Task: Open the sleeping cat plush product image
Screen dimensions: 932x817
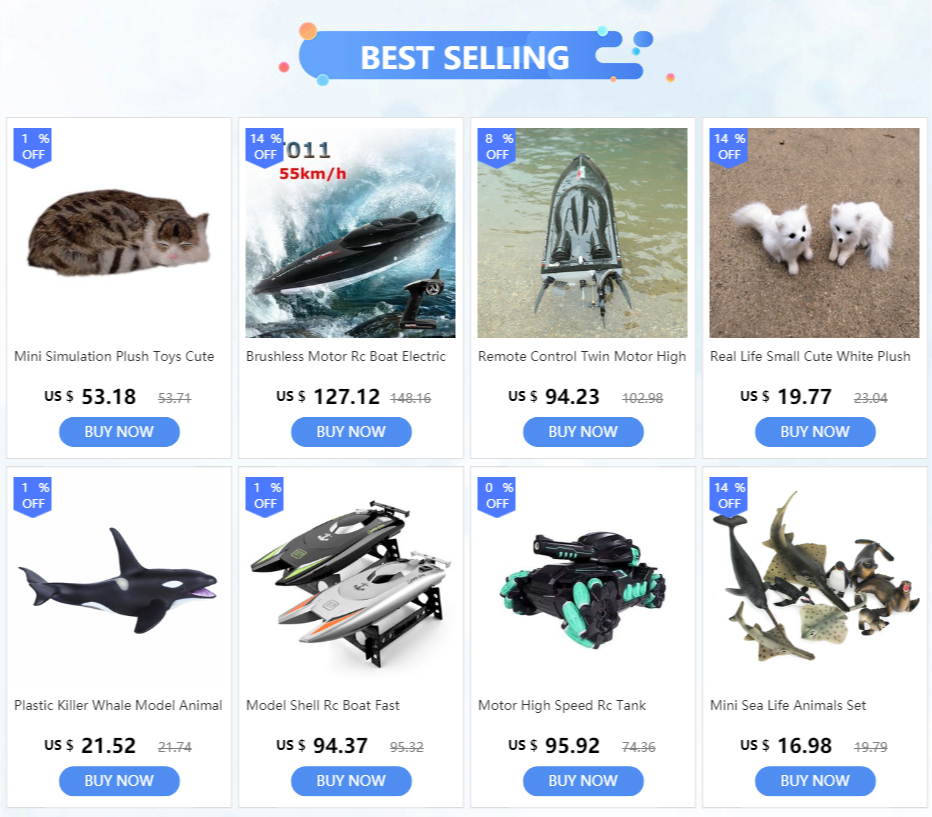Action: 119,233
